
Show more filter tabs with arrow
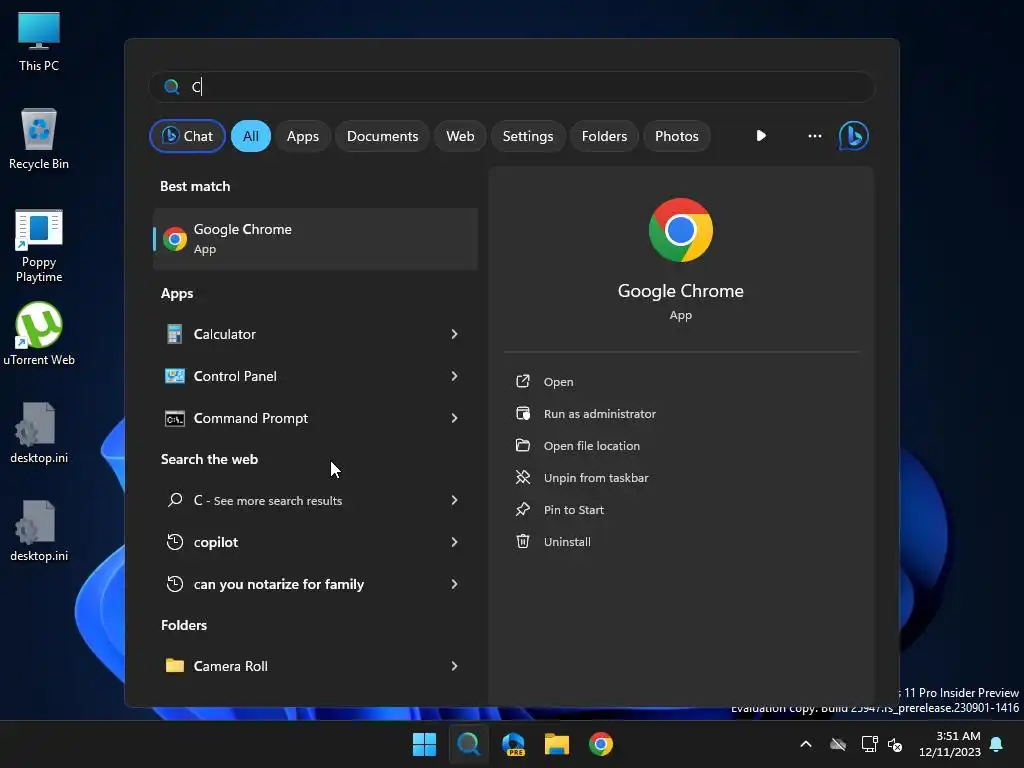pos(761,136)
